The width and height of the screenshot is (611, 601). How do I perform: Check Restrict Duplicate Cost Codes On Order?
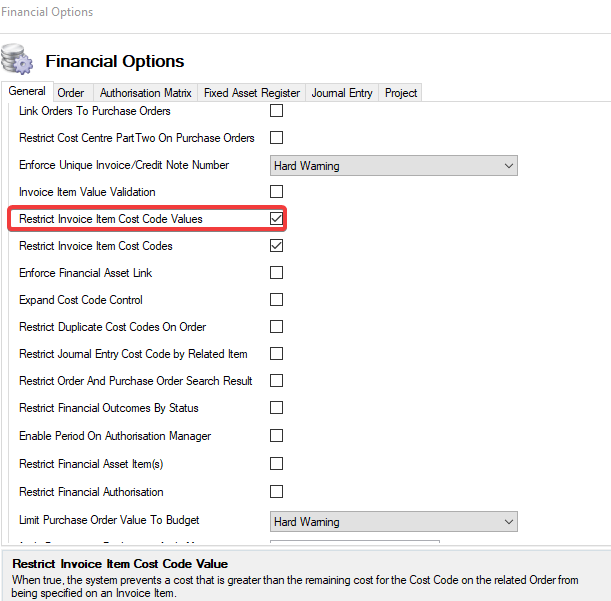point(277,327)
